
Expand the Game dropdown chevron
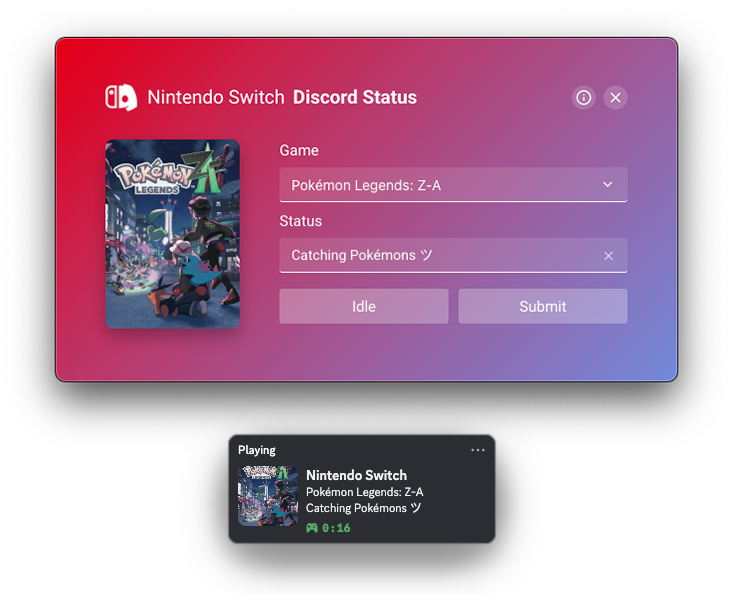(x=607, y=184)
